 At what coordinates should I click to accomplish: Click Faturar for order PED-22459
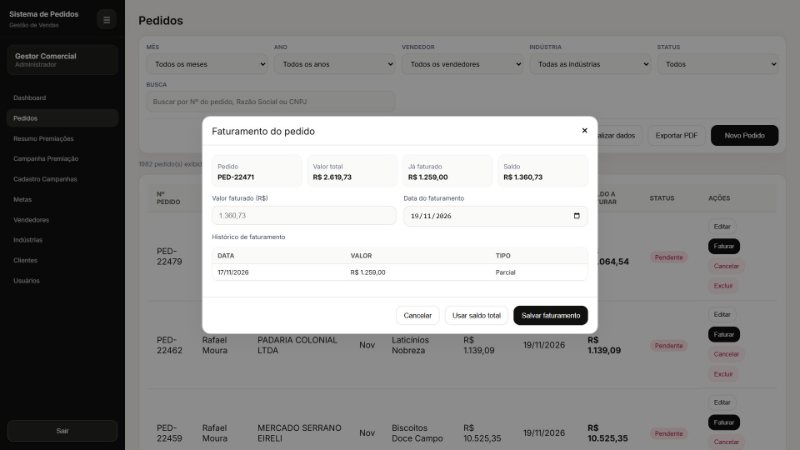point(723,422)
